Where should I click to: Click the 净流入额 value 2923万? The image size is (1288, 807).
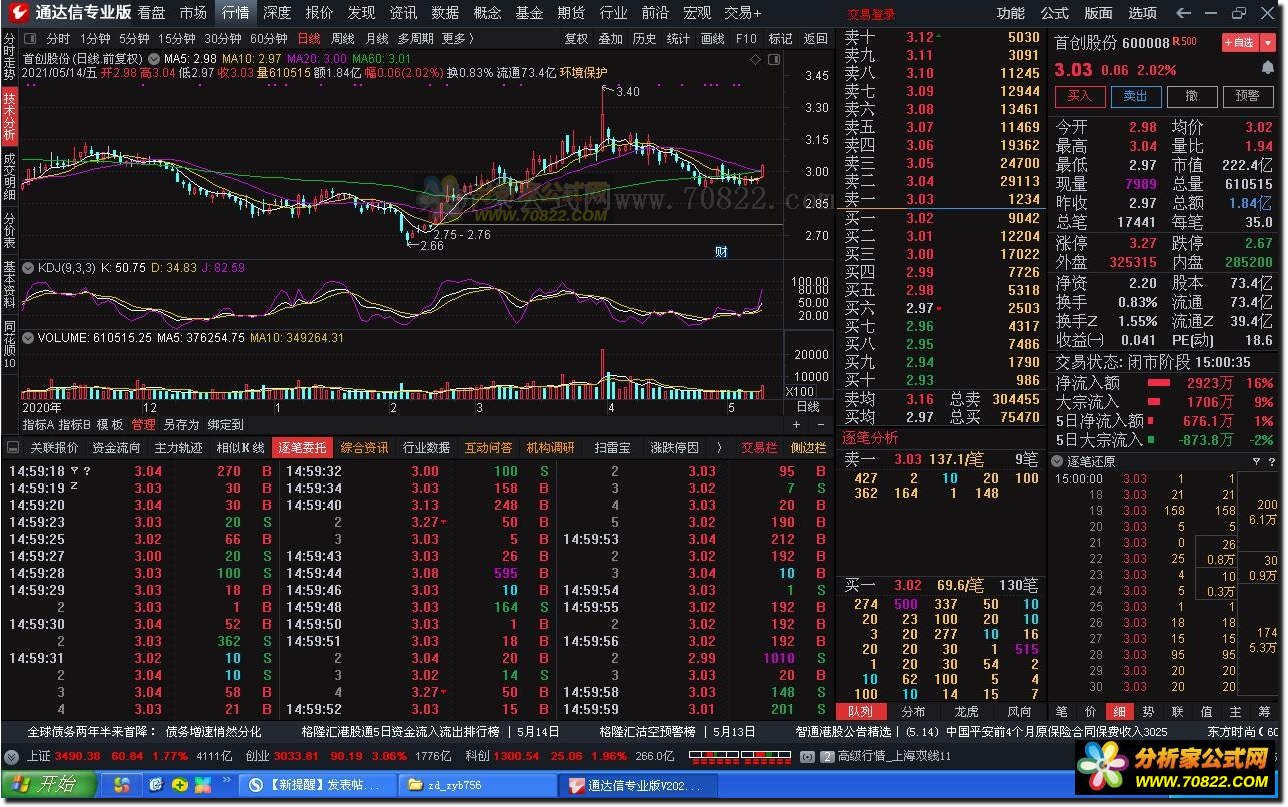coord(1210,383)
